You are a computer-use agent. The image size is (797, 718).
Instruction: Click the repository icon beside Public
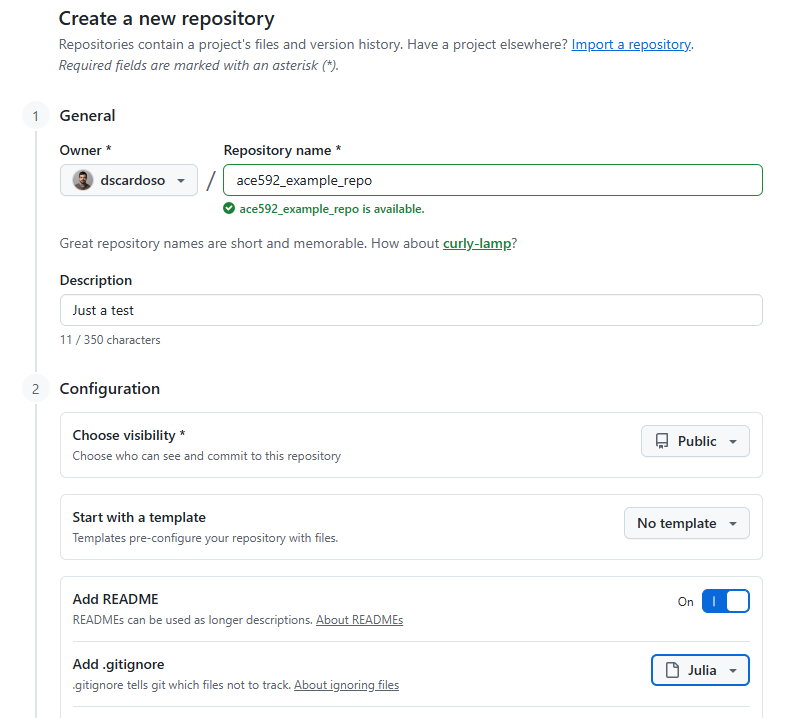[x=662, y=441]
